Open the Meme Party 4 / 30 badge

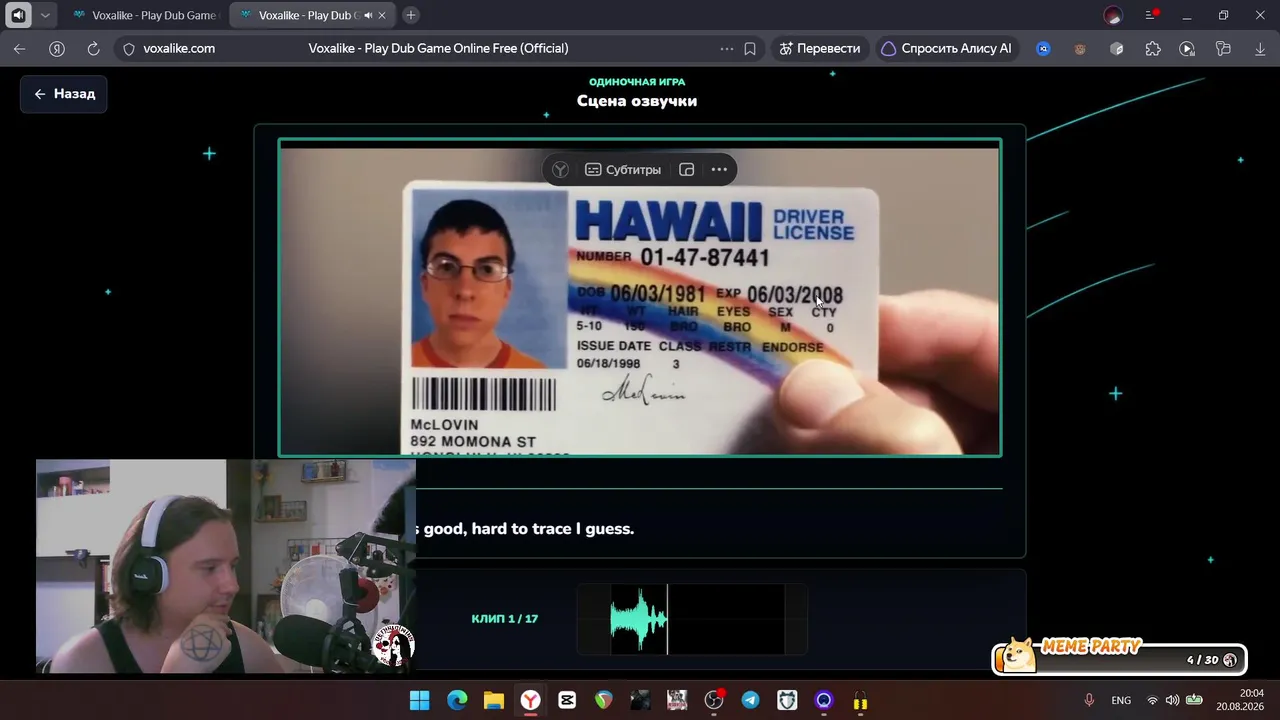(x=1120, y=656)
